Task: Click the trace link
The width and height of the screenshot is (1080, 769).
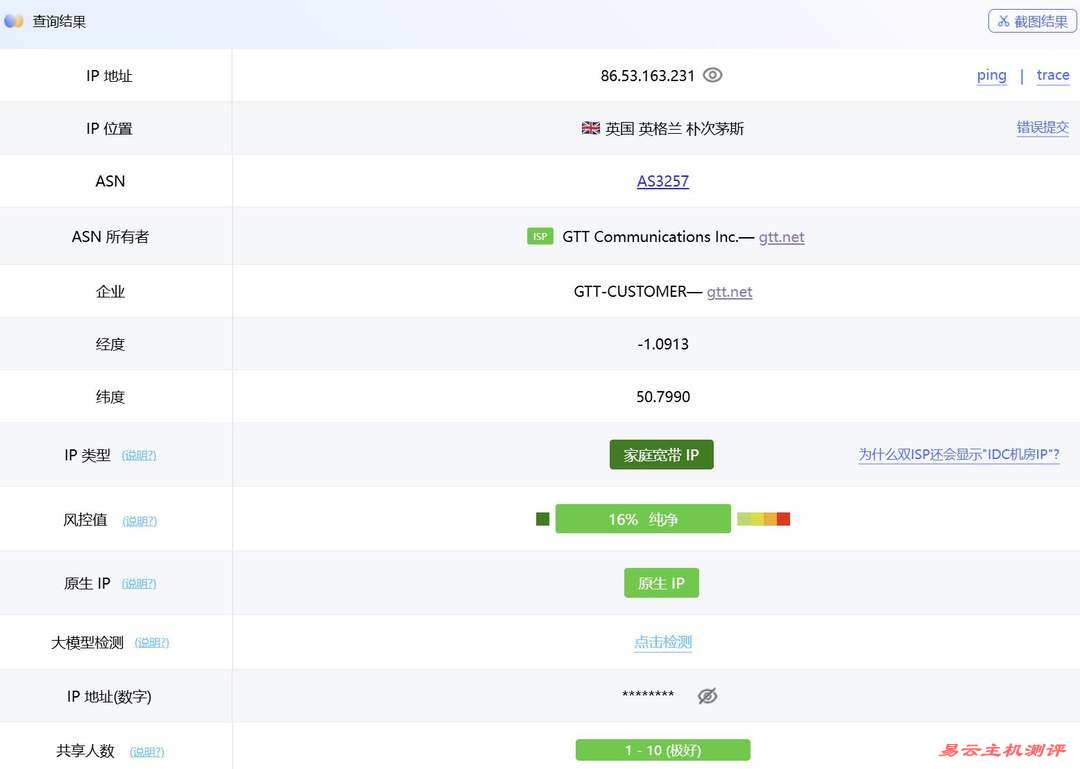Action: coord(1053,75)
